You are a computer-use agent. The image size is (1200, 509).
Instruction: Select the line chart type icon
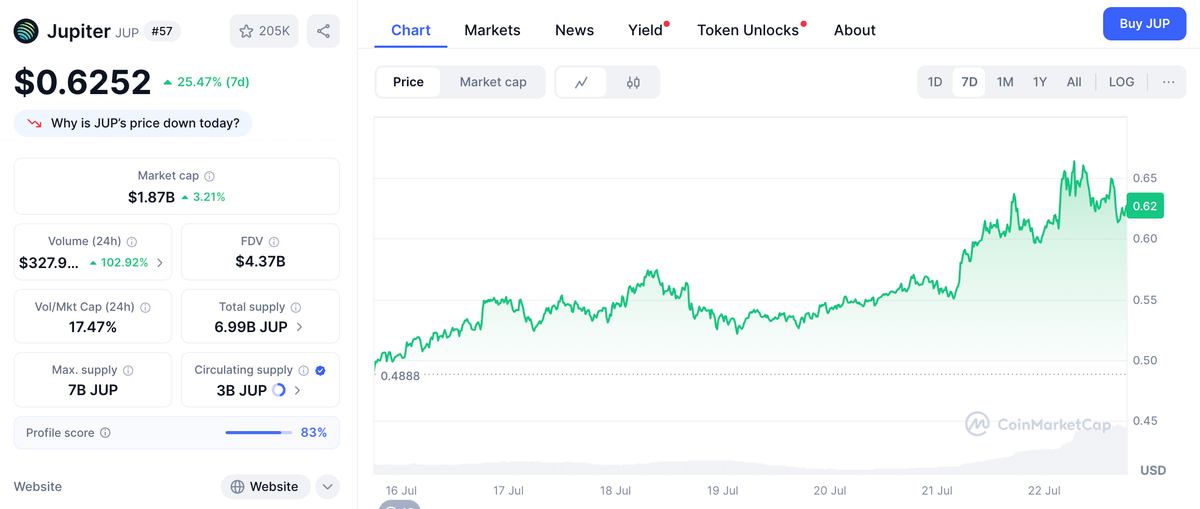pos(582,82)
